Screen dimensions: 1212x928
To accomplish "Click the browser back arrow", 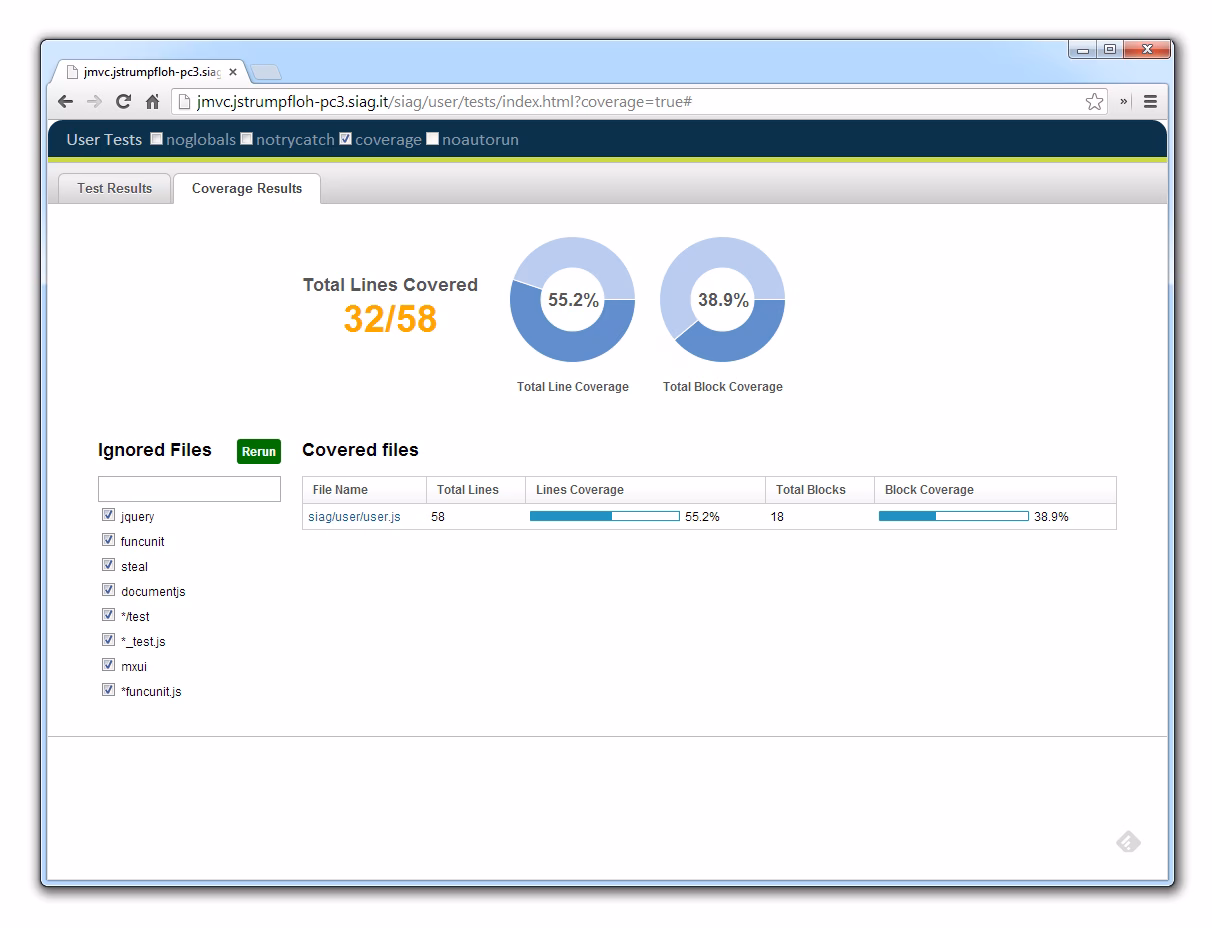I will [65, 101].
